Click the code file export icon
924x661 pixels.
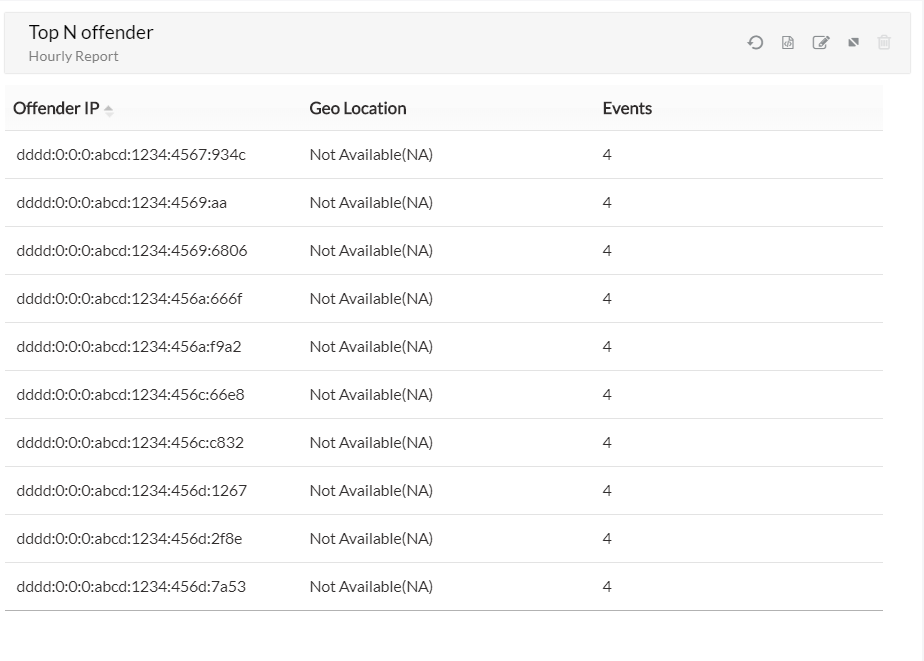788,43
